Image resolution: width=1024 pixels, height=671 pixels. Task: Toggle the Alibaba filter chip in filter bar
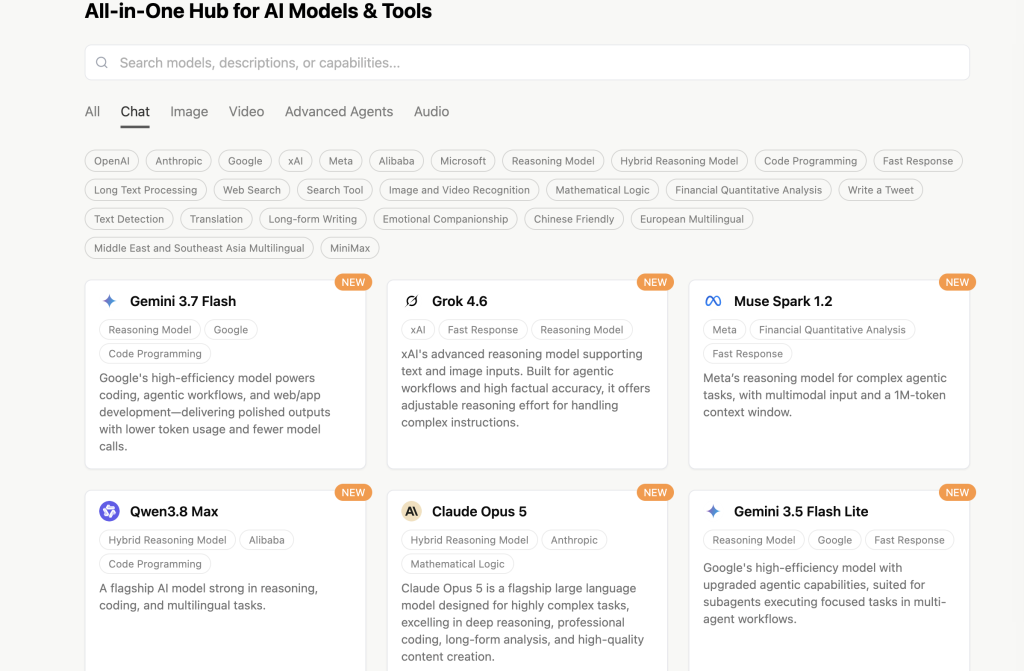coord(396,161)
